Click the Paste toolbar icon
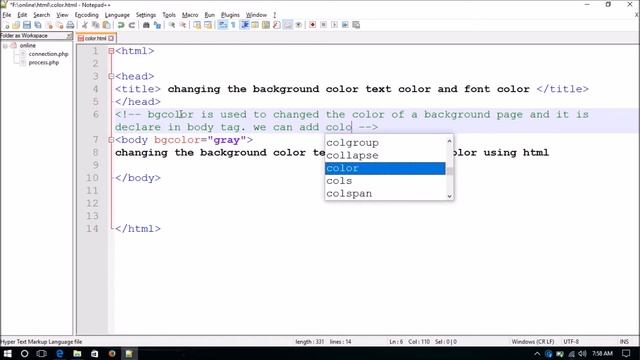The image size is (640, 360). [x=107, y=25]
